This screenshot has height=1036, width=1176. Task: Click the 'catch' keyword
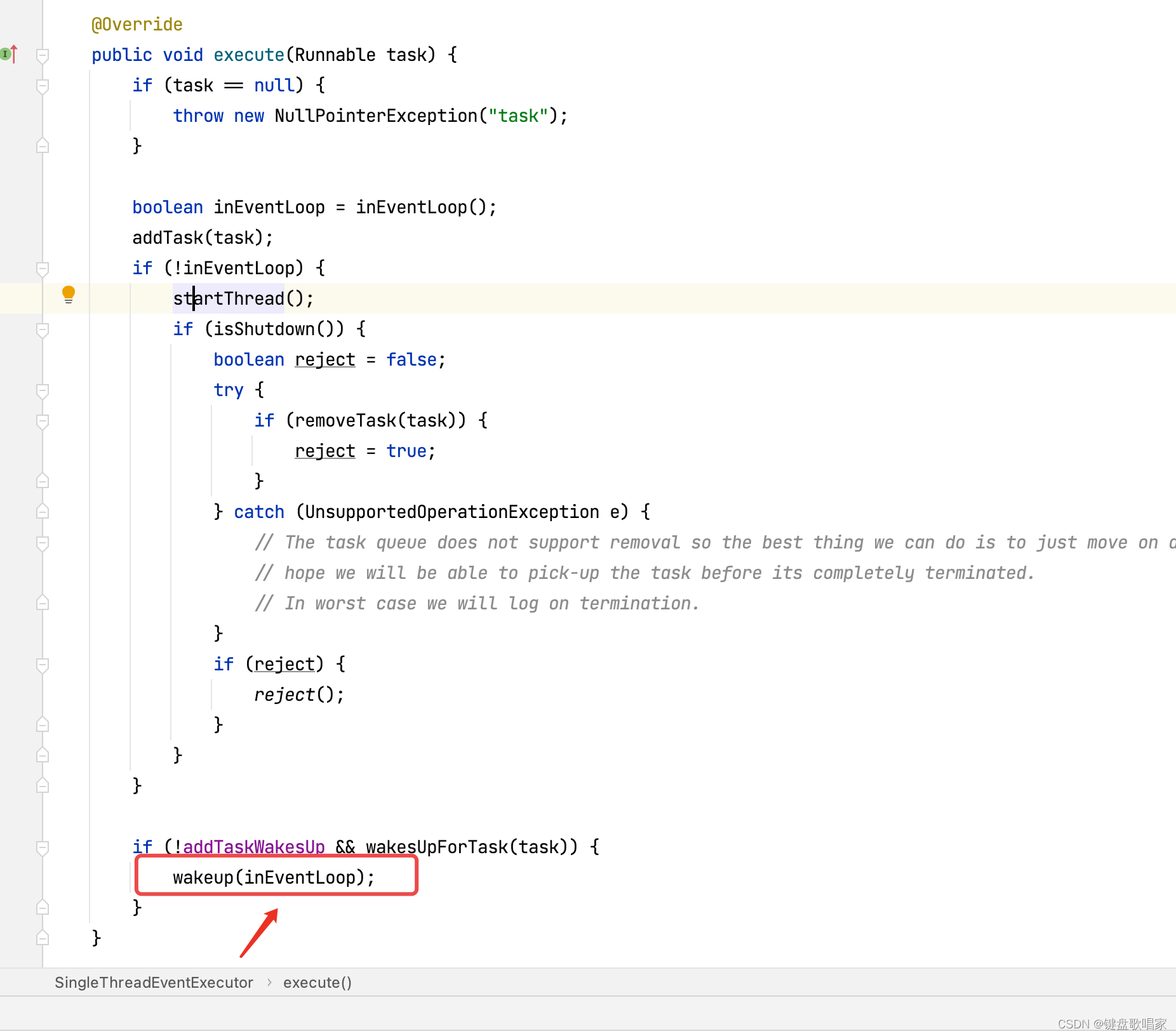point(259,512)
